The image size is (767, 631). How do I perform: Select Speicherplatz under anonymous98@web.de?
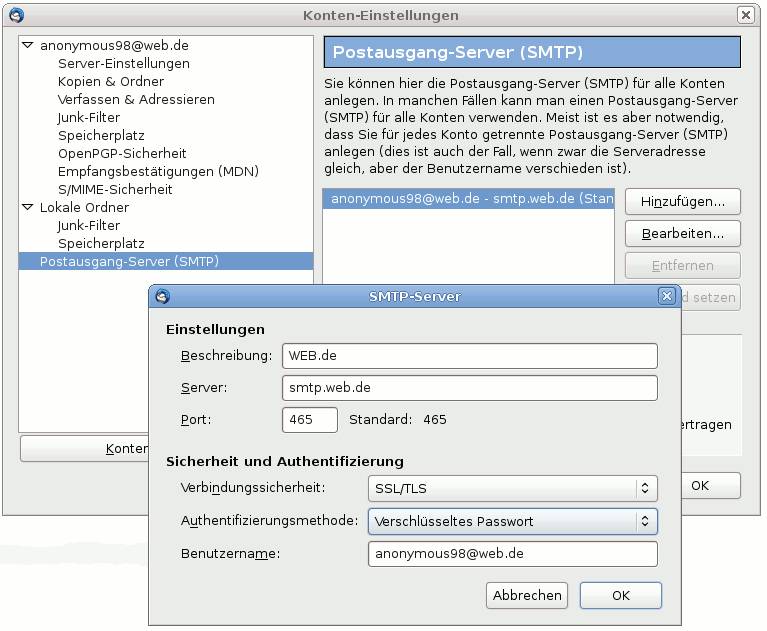coord(101,135)
